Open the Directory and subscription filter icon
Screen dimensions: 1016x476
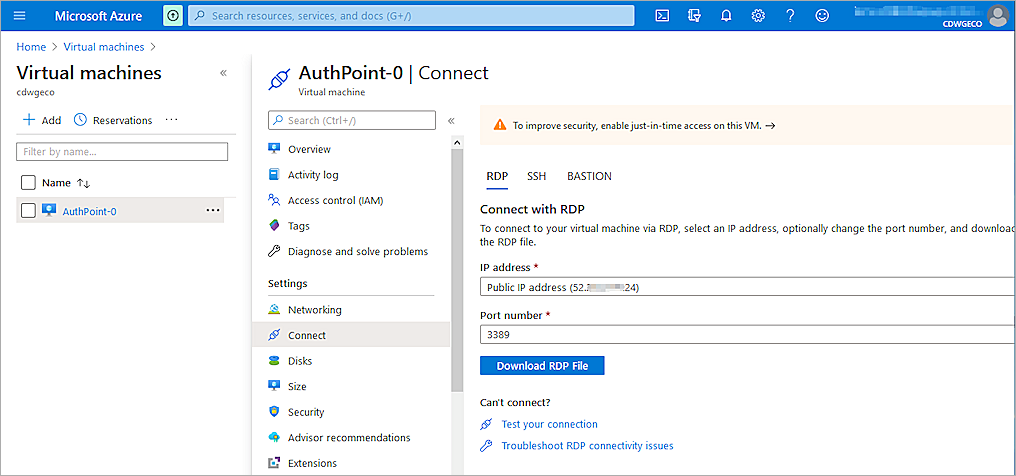coord(694,16)
